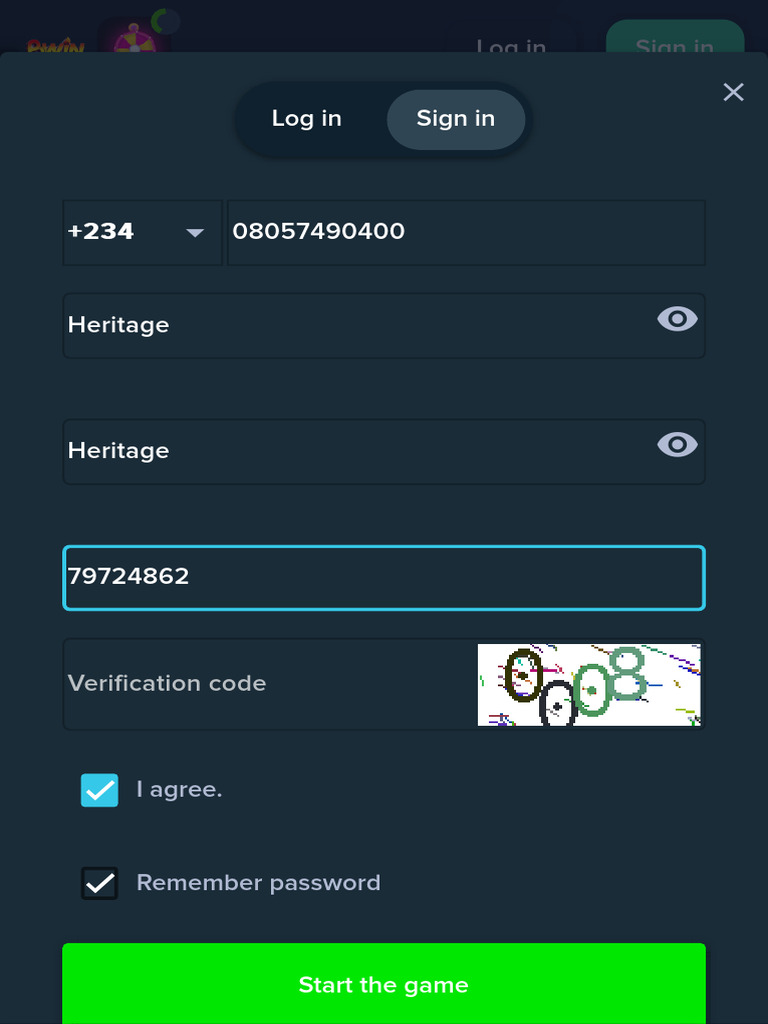Click the dropdown arrow beside +234
Screen dimensions: 768x1024
tap(195, 232)
